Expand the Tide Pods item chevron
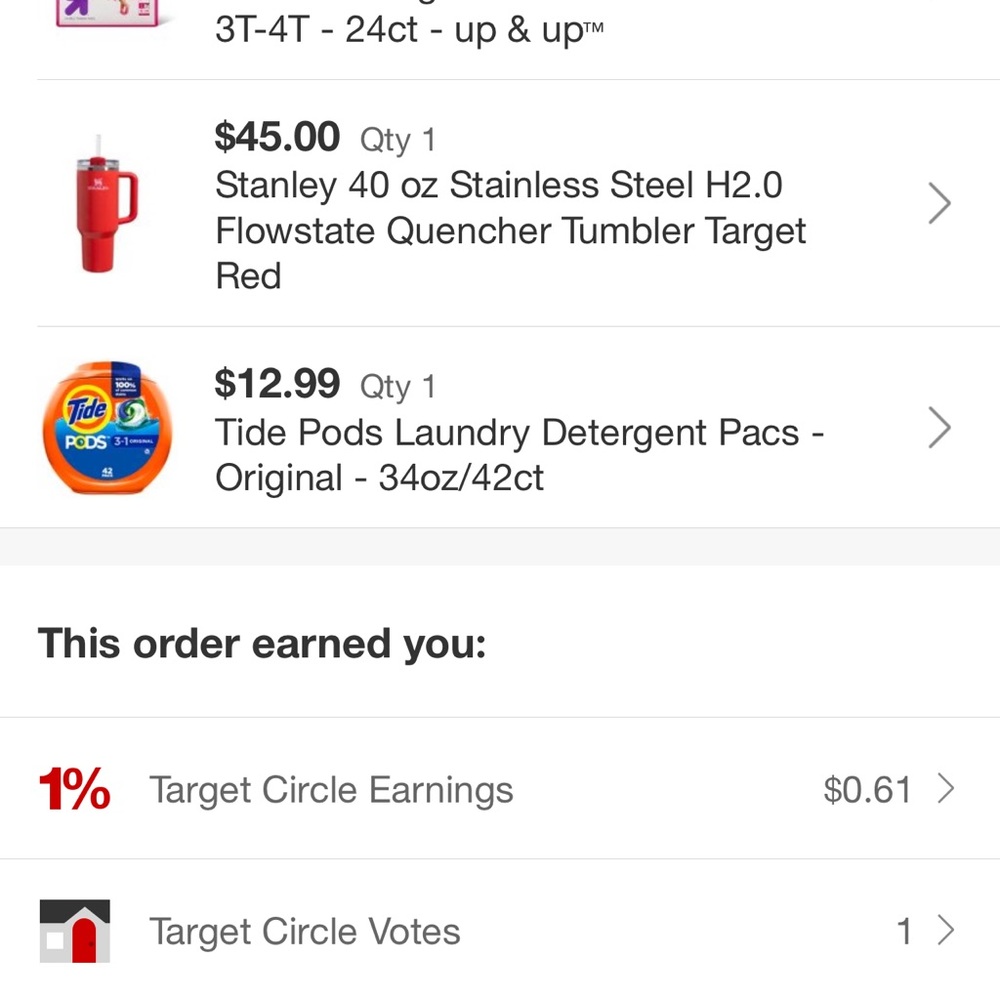Viewport: 1000px width, 1000px height. point(939,428)
